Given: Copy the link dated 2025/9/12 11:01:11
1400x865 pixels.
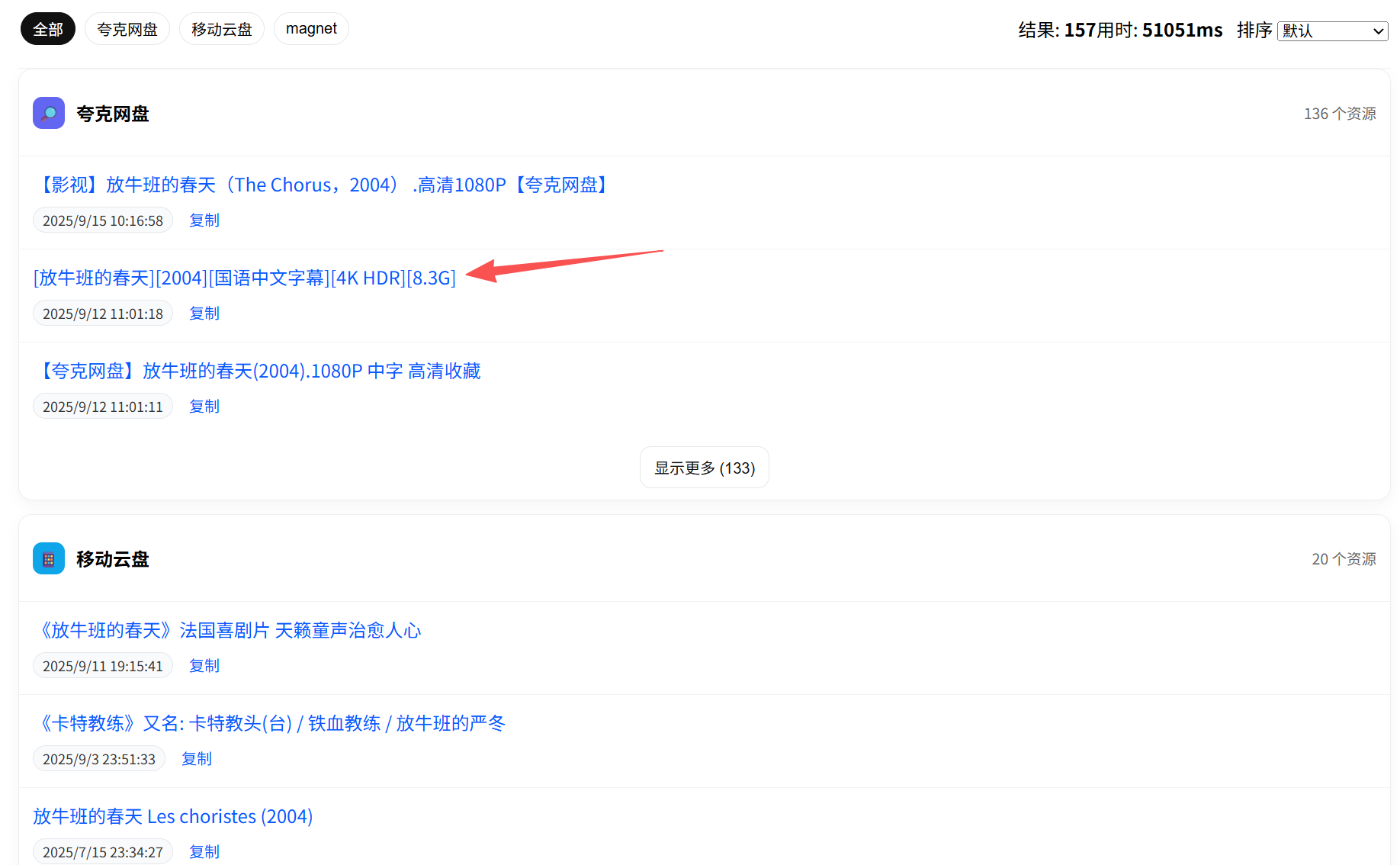Looking at the screenshot, I should 204,407.
